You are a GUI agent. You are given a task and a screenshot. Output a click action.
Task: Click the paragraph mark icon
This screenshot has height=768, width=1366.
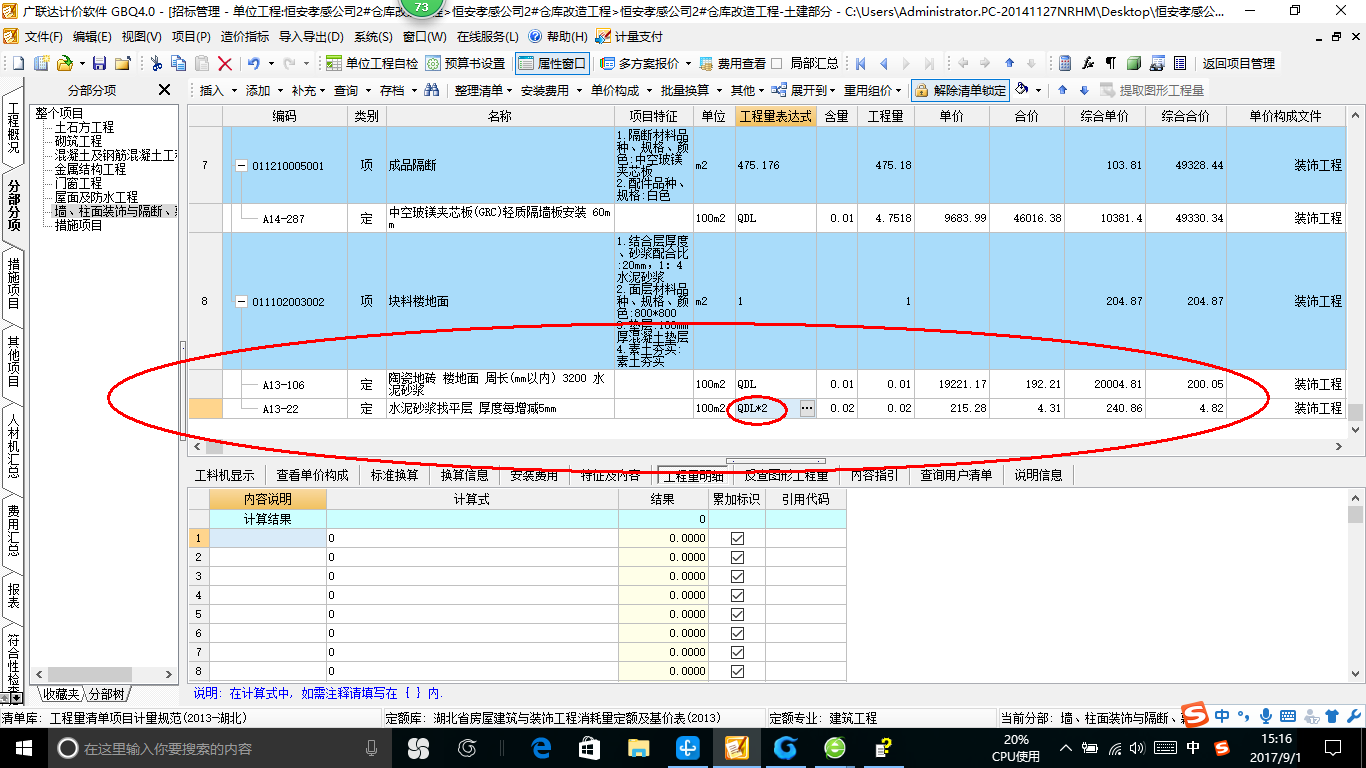click(1110, 63)
